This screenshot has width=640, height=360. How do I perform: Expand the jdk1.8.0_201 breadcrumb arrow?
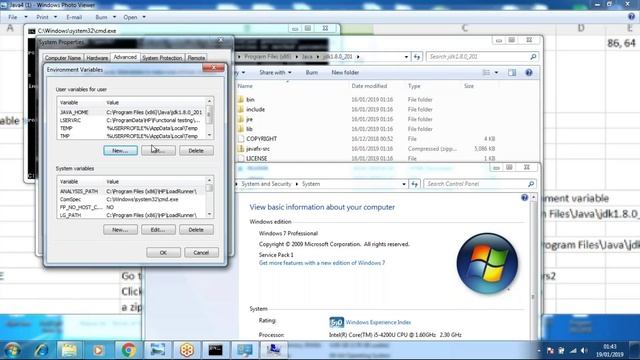tap(358, 57)
